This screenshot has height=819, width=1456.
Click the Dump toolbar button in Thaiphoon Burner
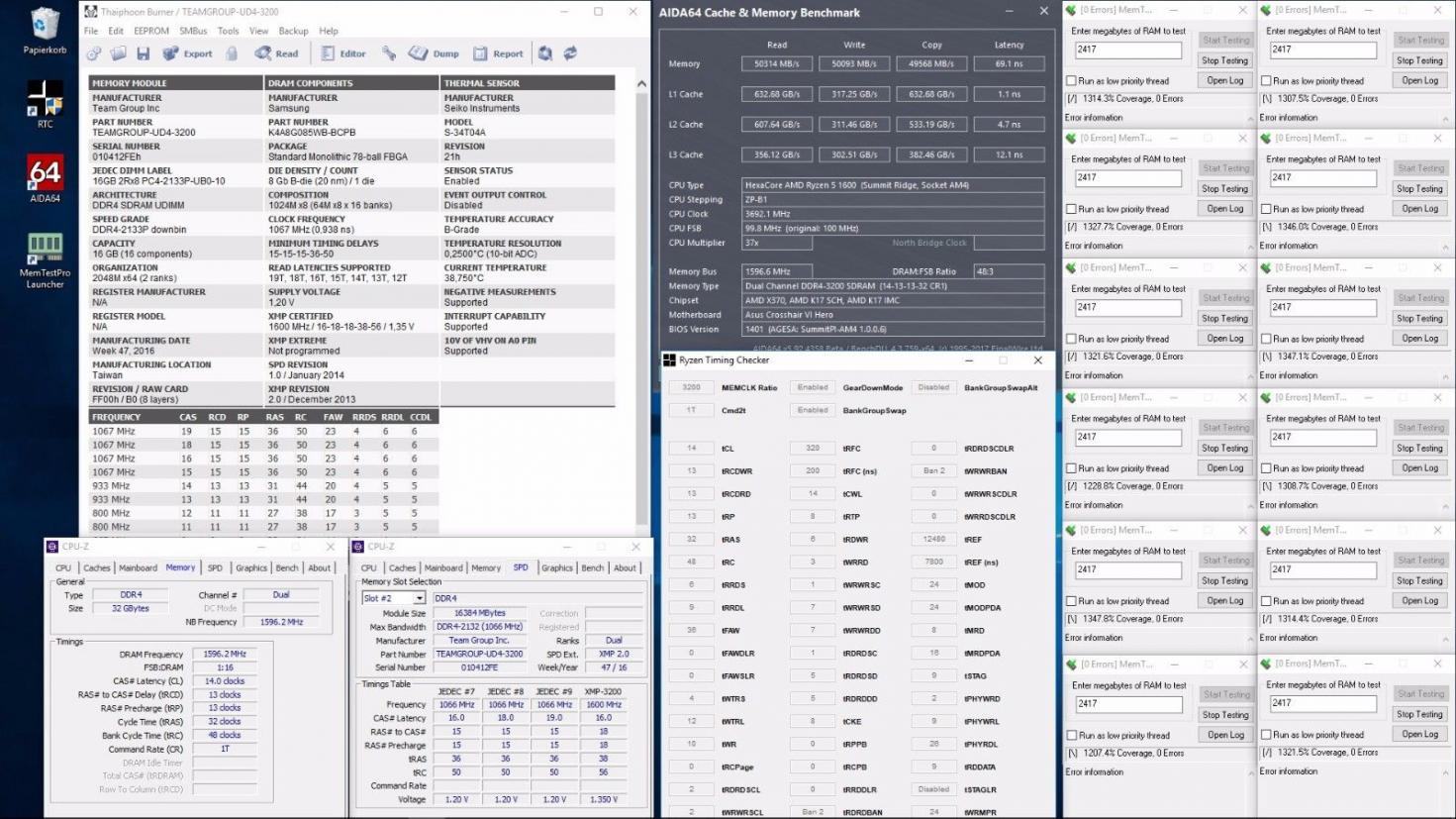tap(435, 53)
